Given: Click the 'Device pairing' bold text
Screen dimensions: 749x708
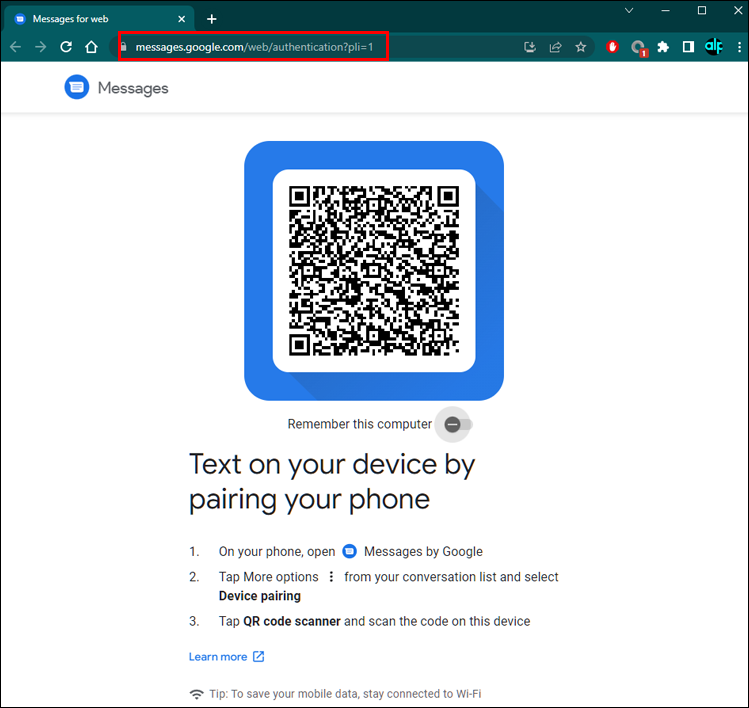Looking at the screenshot, I should tap(260, 596).
